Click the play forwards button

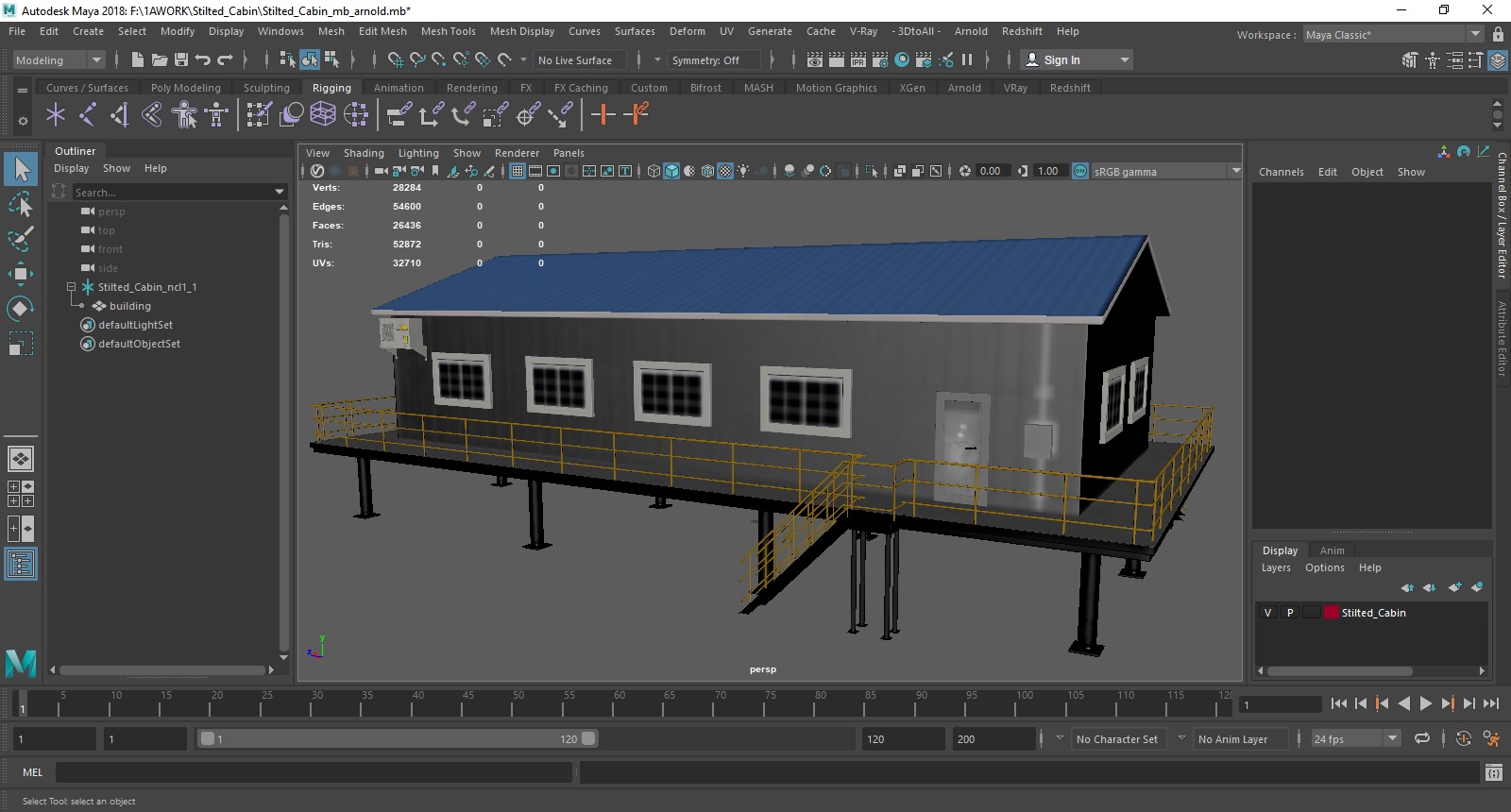click(x=1426, y=703)
